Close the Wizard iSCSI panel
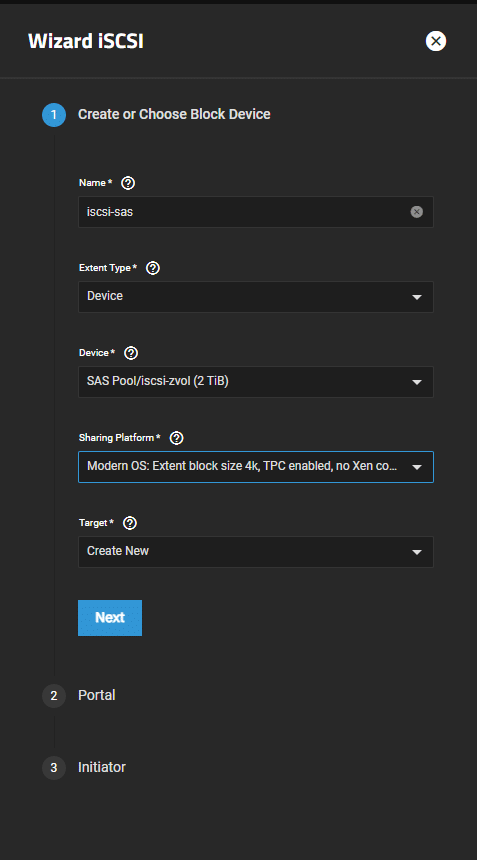The height and width of the screenshot is (860, 477). tap(436, 41)
